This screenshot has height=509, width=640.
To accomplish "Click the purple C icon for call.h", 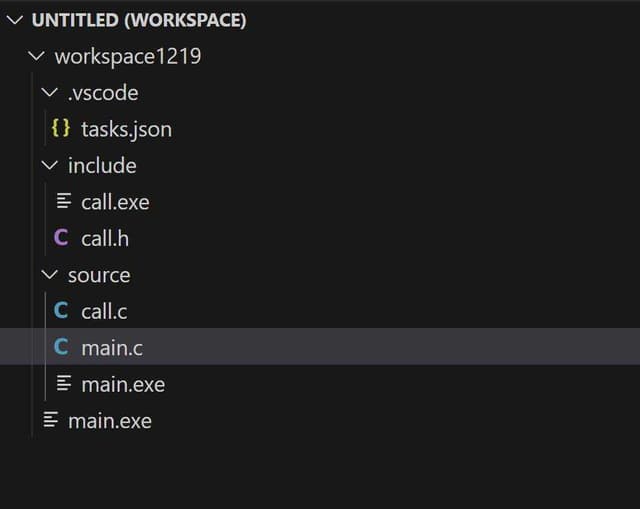I will (61, 238).
